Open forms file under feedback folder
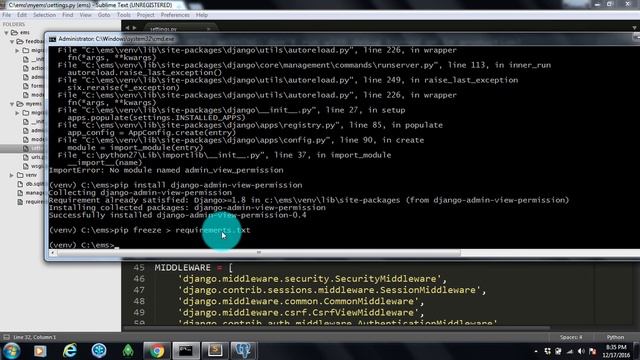 (34, 86)
